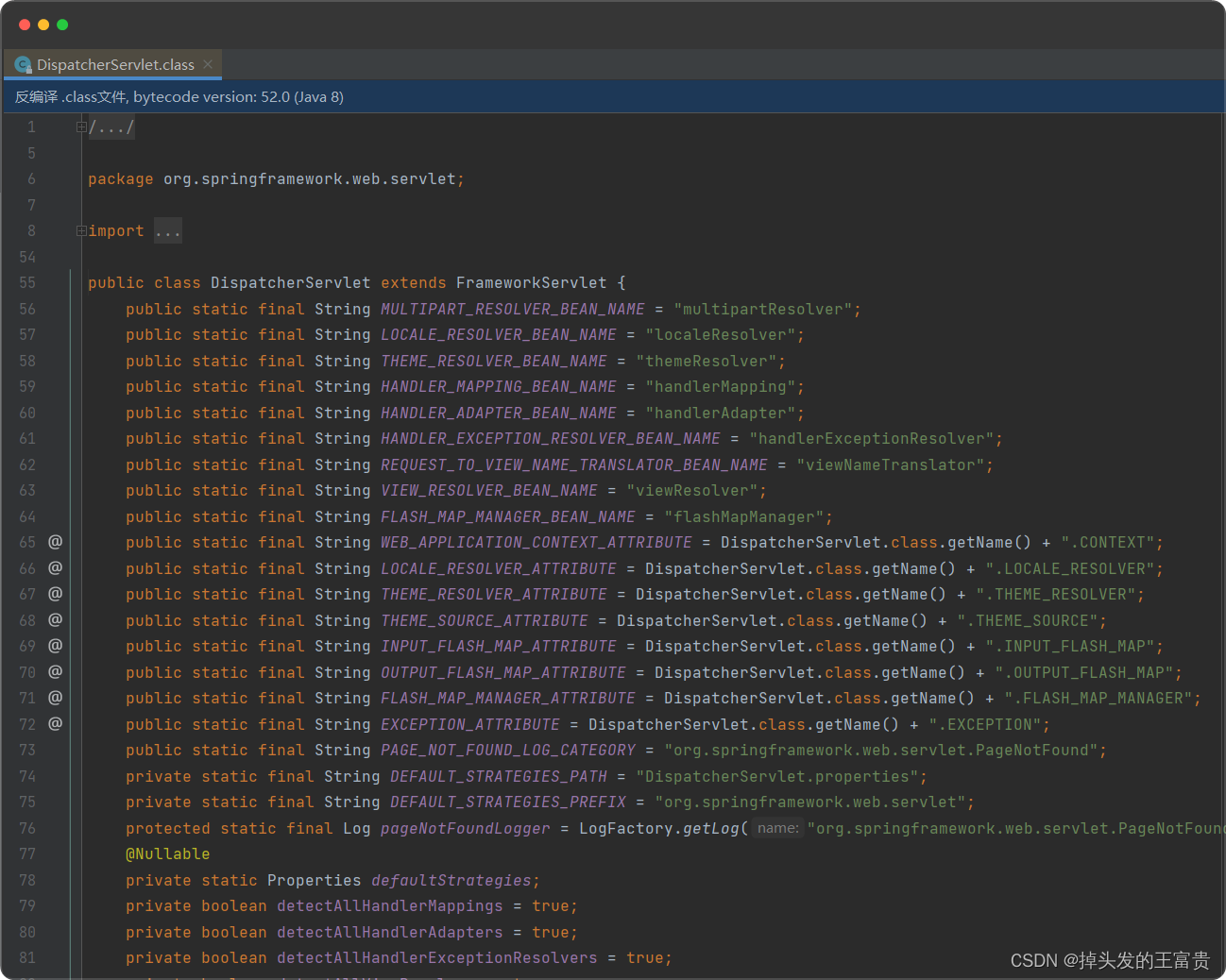Expand the folded import section on line 8
Viewport: 1226px width, 980px height.
tap(81, 231)
